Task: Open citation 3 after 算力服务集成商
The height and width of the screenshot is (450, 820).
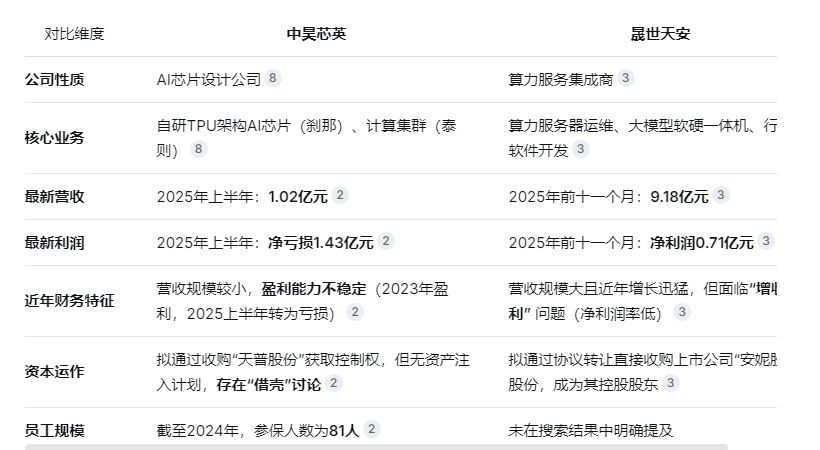Action: tap(625, 78)
